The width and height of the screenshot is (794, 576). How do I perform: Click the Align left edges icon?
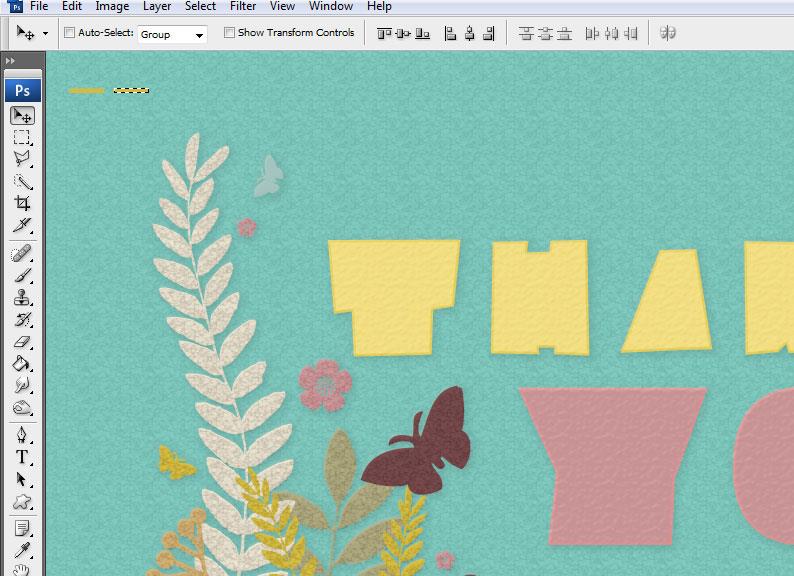click(450, 33)
